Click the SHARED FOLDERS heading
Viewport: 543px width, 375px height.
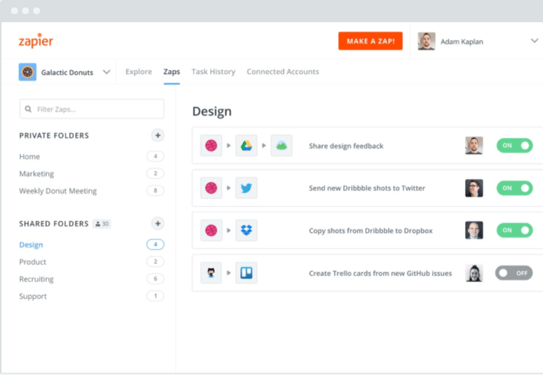(x=54, y=224)
